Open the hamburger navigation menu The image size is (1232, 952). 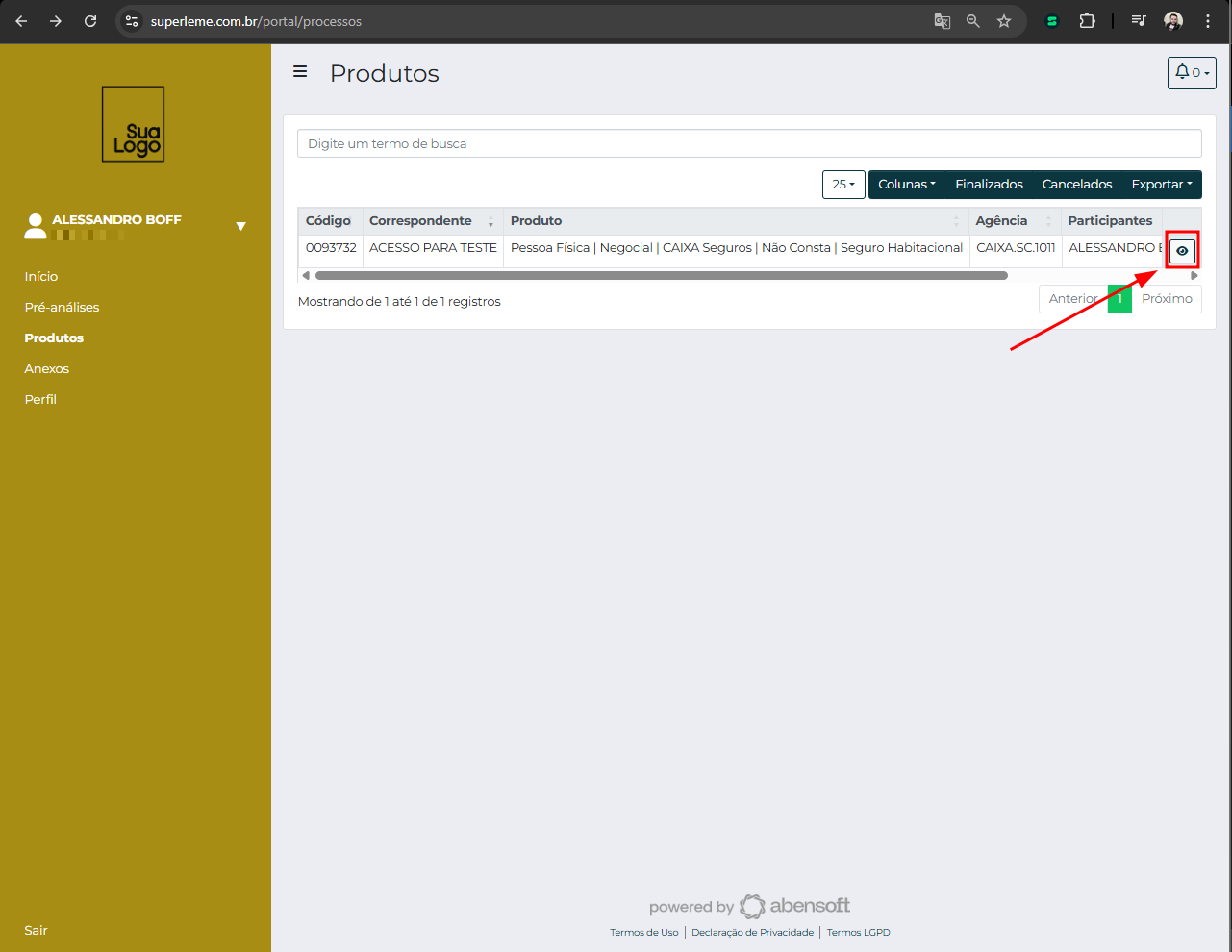tap(300, 71)
